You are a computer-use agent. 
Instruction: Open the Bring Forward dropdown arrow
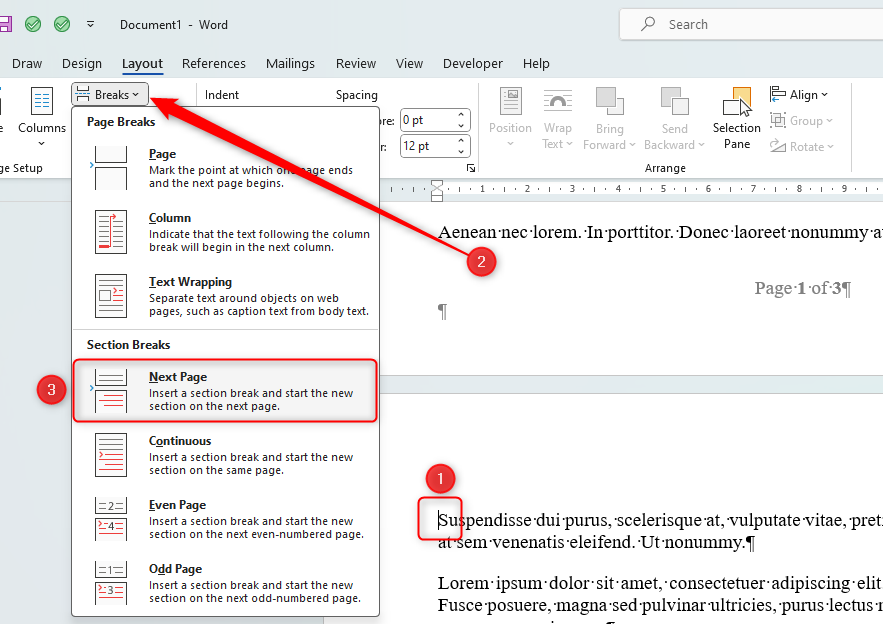click(632, 145)
